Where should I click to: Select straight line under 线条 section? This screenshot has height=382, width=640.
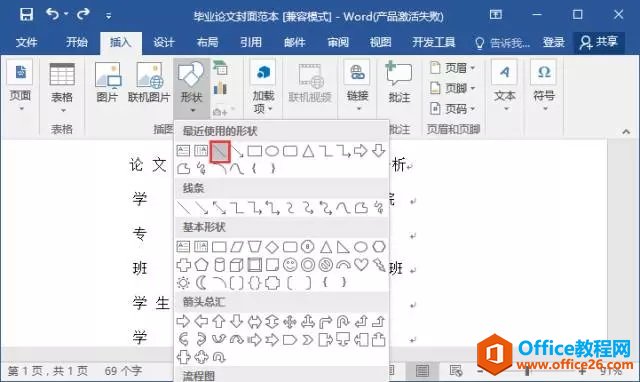184,208
